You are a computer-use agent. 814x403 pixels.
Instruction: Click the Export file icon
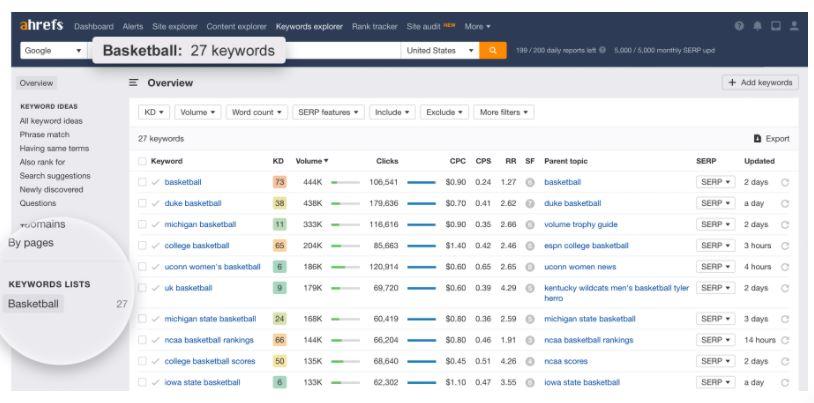(757, 139)
